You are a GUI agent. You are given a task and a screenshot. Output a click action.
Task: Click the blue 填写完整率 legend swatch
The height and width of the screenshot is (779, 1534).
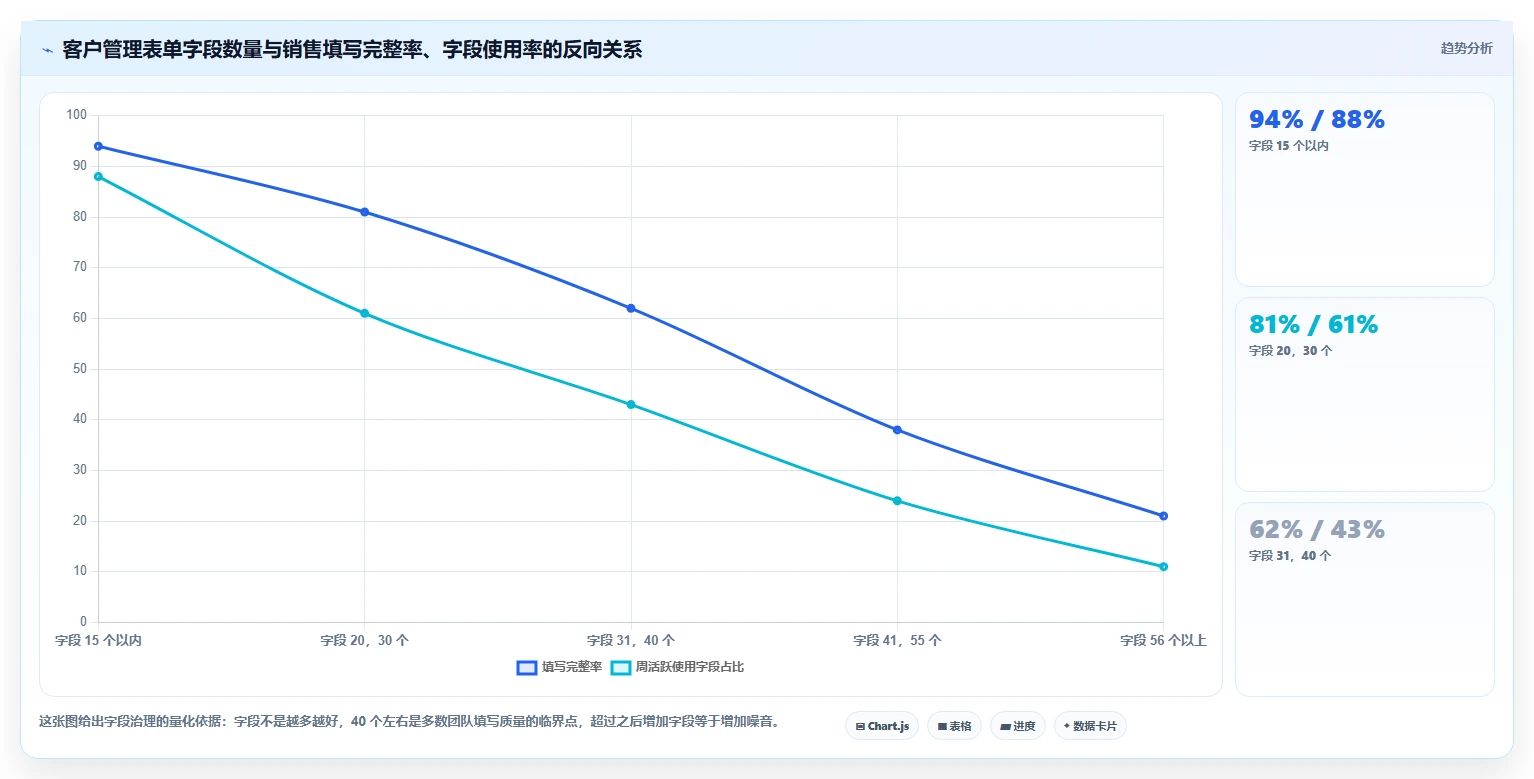pyautogui.click(x=527, y=667)
